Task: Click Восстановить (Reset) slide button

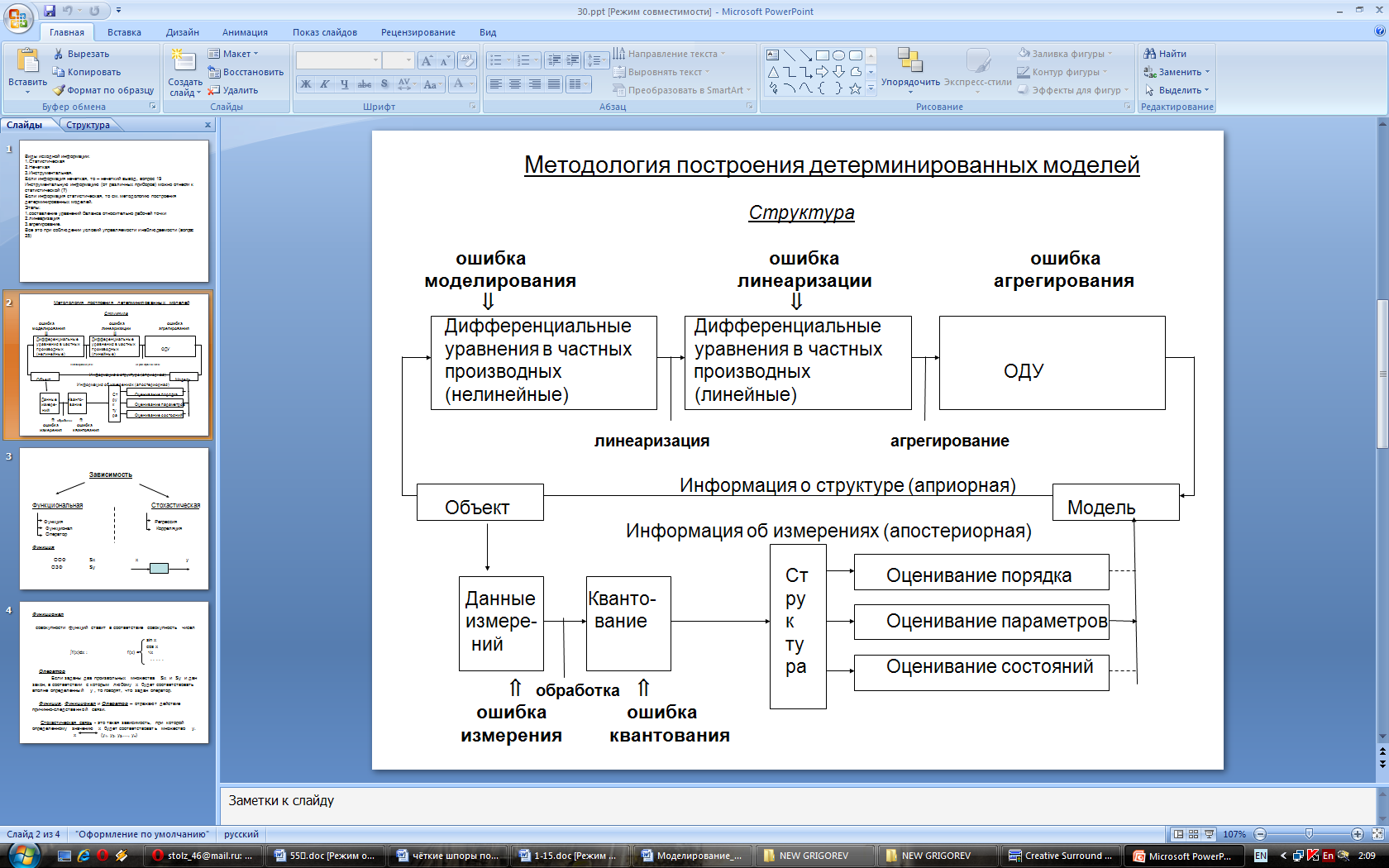Action: [246, 72]
